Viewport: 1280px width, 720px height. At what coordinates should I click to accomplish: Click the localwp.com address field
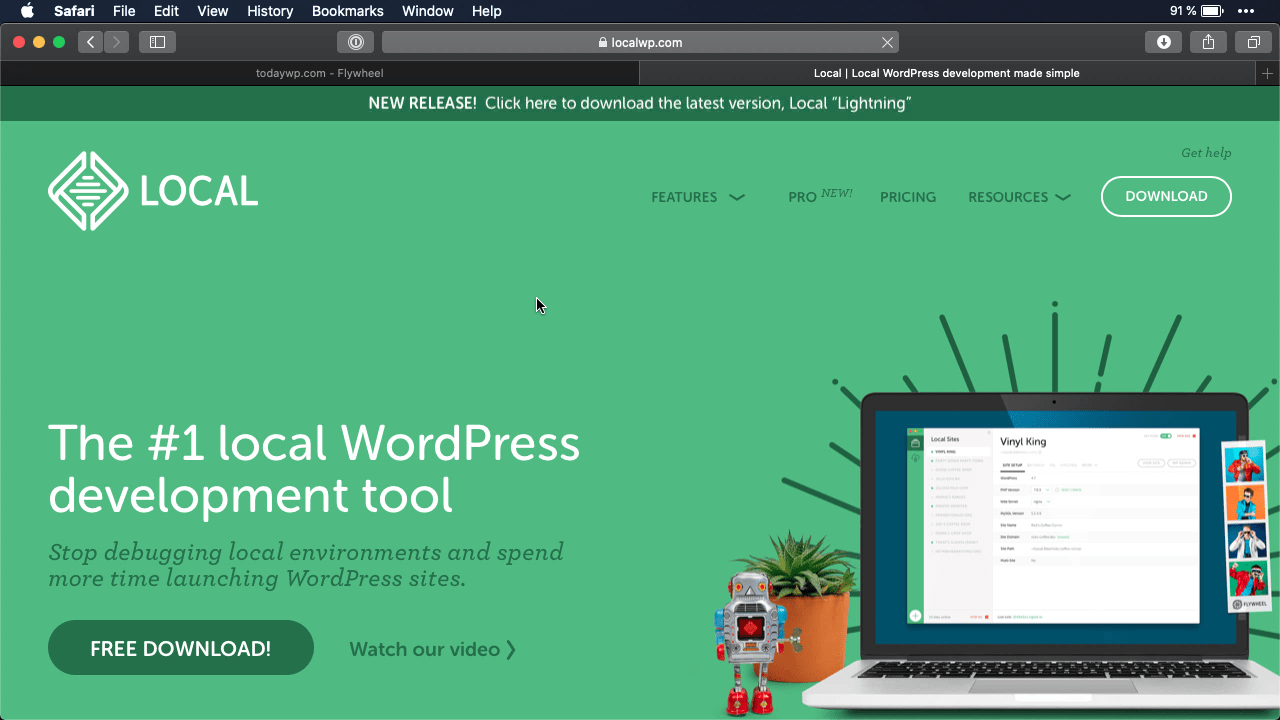tap(640, 42)
